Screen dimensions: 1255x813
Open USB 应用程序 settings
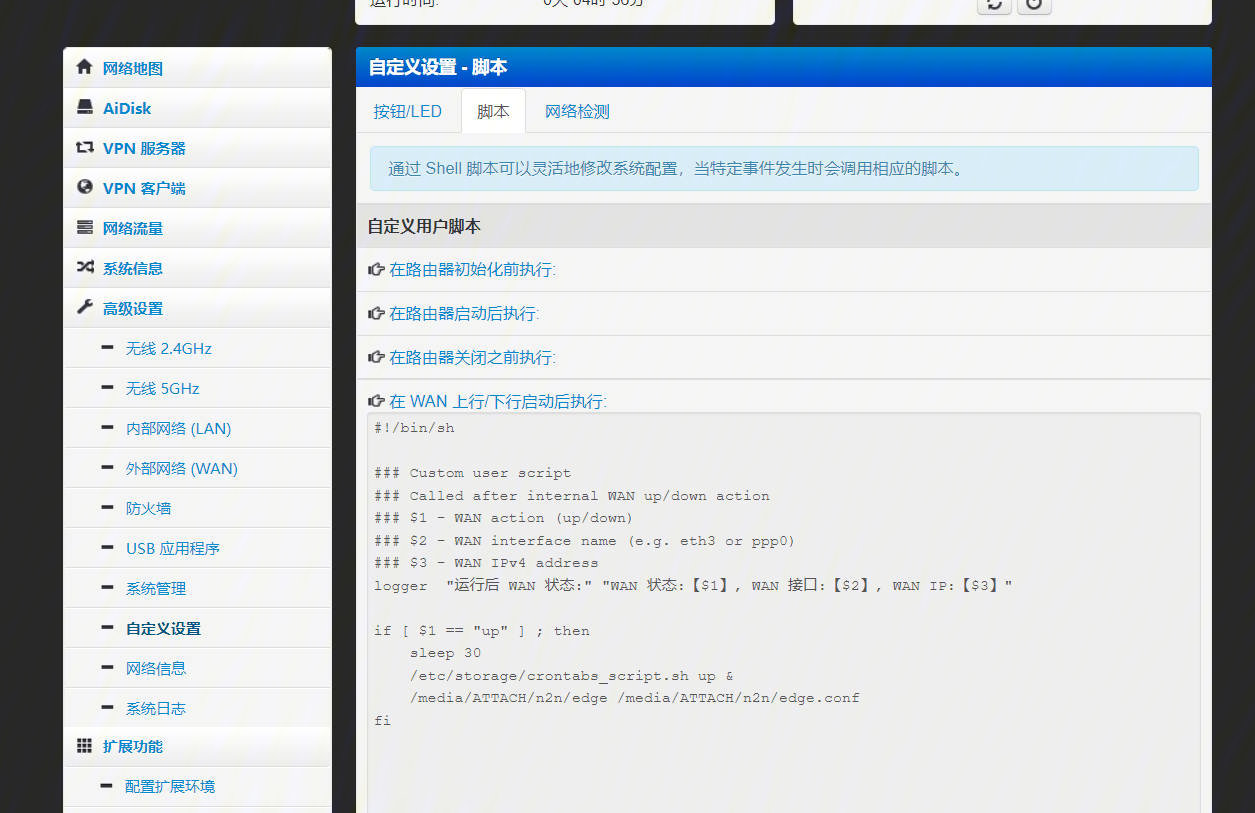tap(172, 548)
